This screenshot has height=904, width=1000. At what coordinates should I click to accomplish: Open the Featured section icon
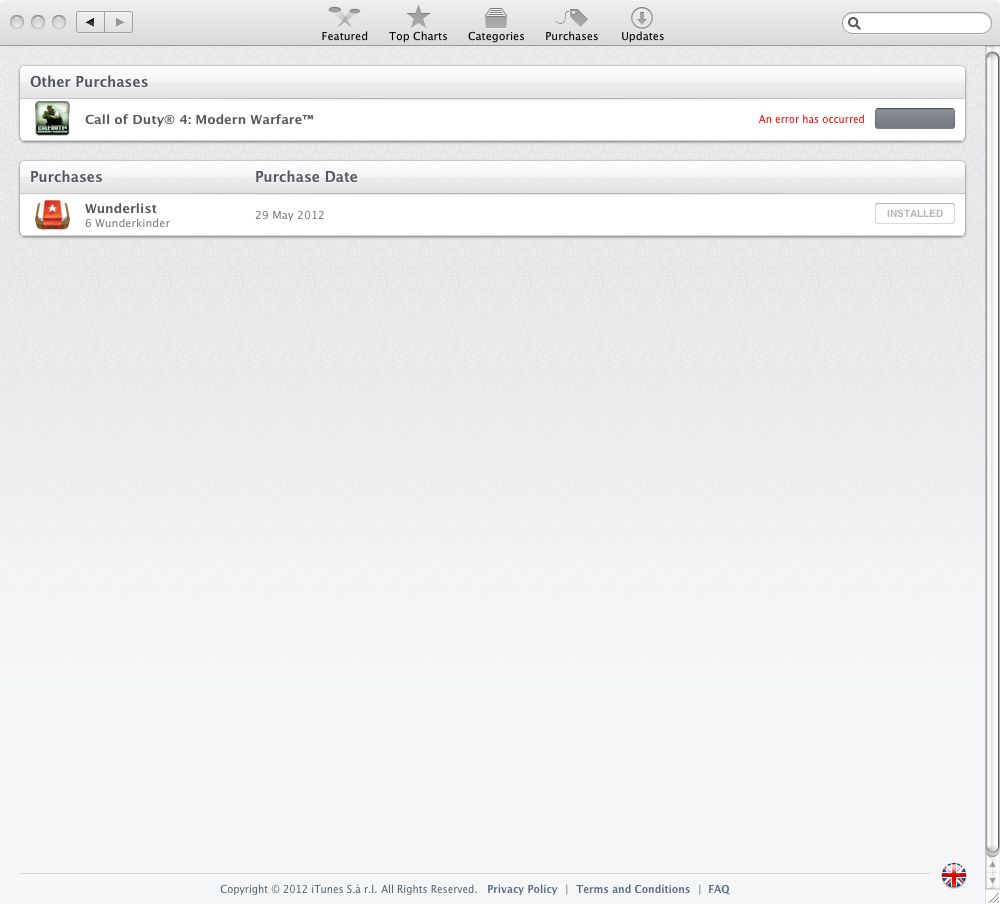pyautogui.click(x=344, y=17)
